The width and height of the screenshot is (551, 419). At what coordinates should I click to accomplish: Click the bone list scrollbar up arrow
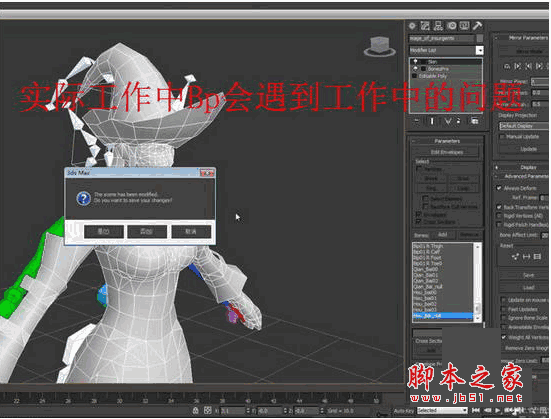[x=478, y=247]
